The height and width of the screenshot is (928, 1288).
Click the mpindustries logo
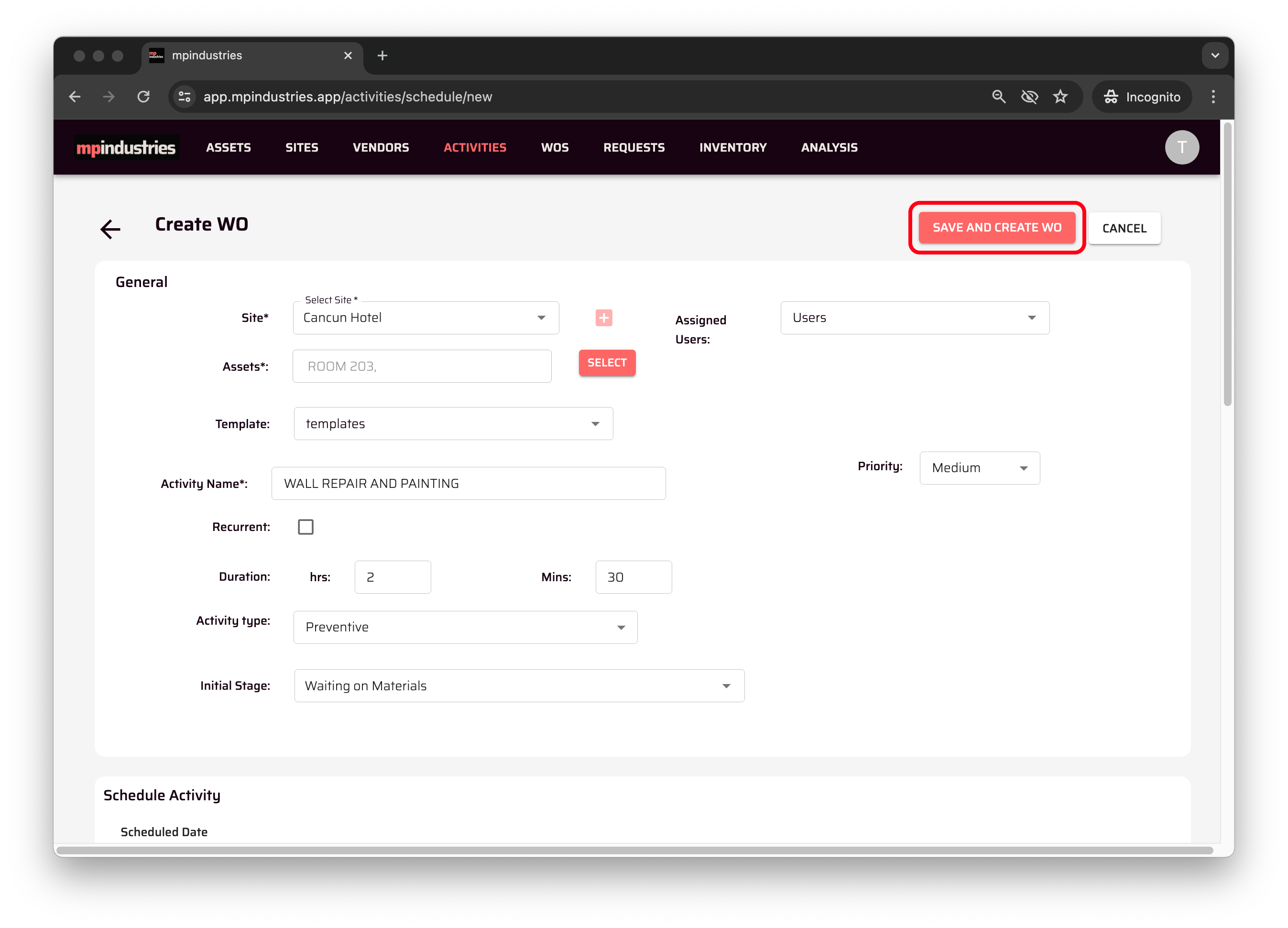pyautogui.click(x=126, y=148)
